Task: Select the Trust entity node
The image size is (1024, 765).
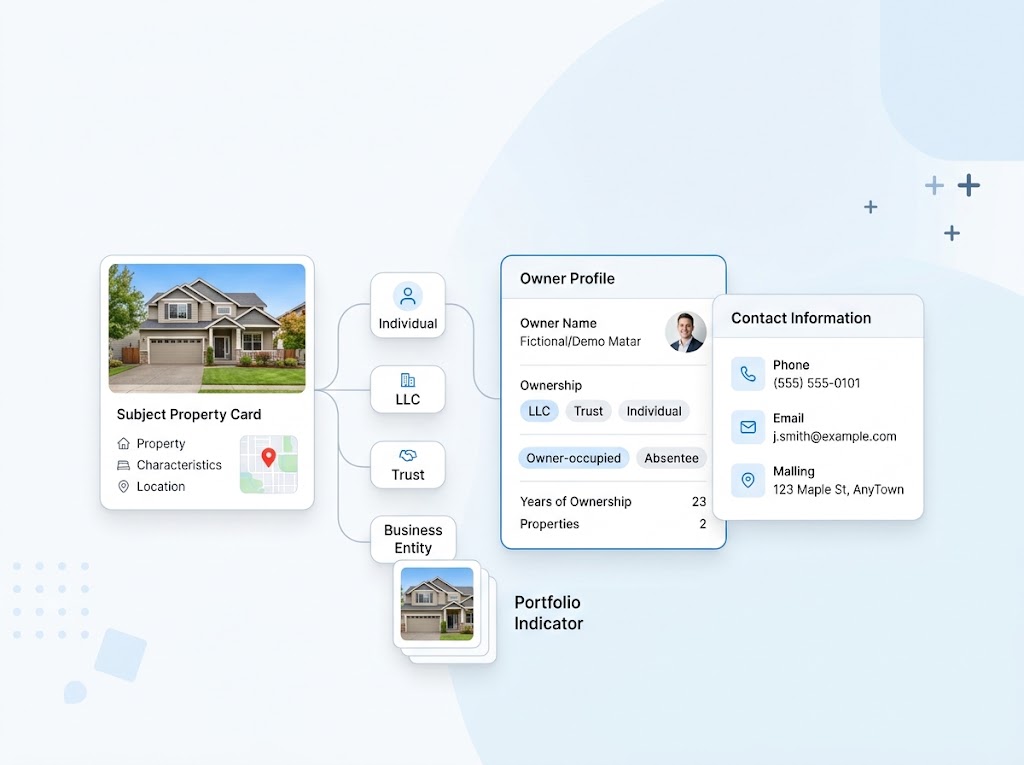Action: [x=408, y=464]
